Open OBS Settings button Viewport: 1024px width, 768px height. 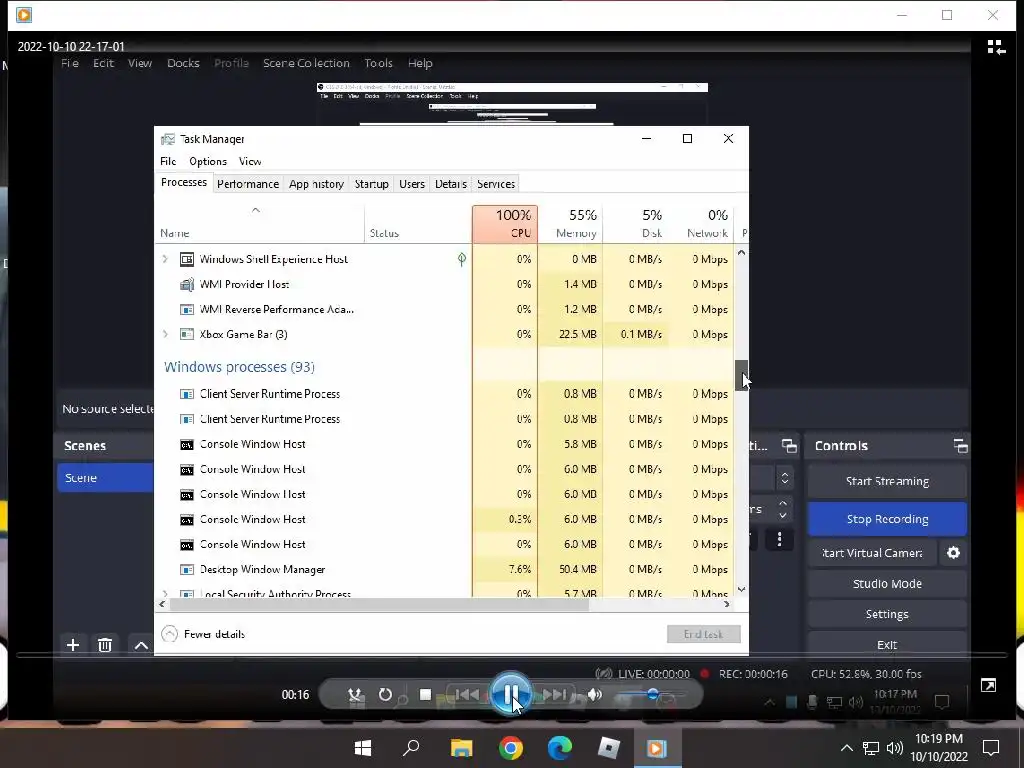tap(887, 614)
